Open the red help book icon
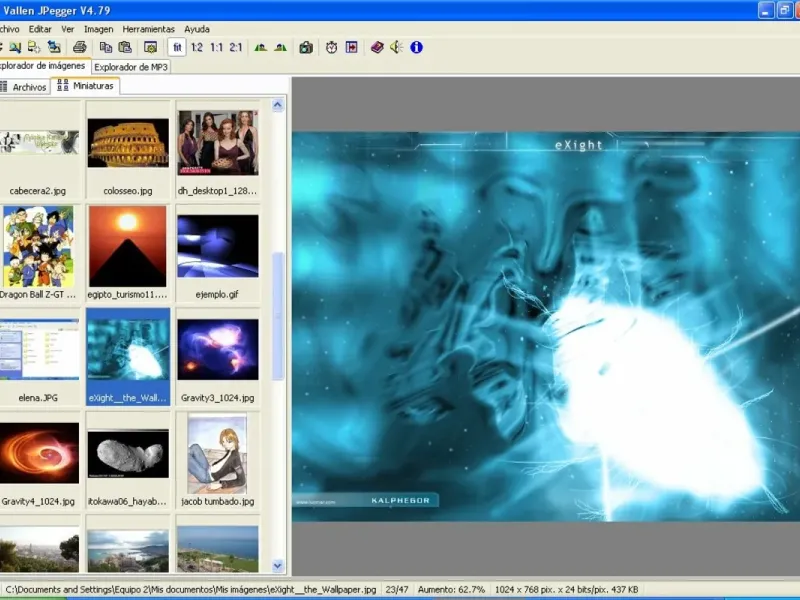800x600 pixels. coord(377,47)
